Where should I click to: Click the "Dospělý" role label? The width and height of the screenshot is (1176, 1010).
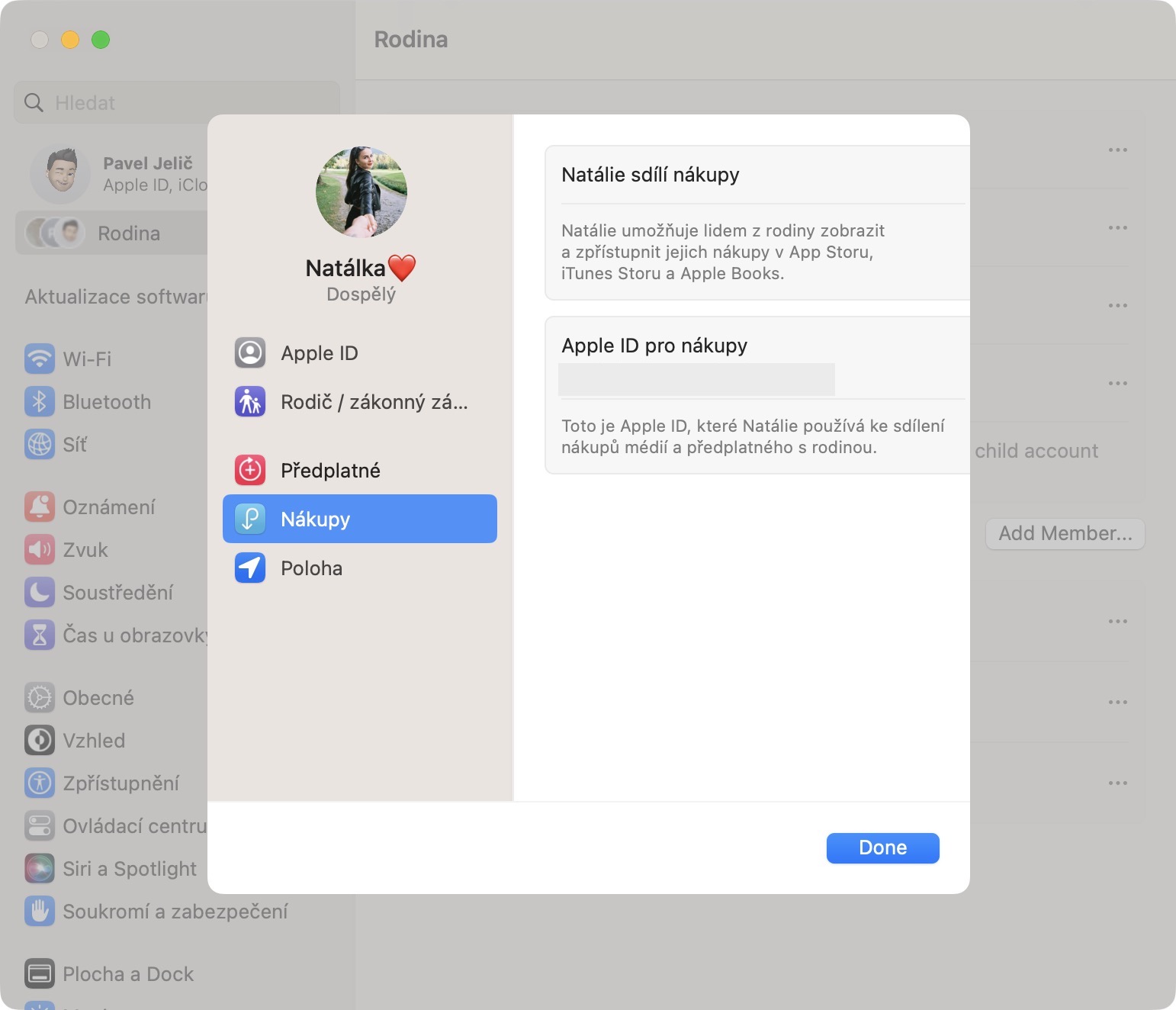[361, 294]
